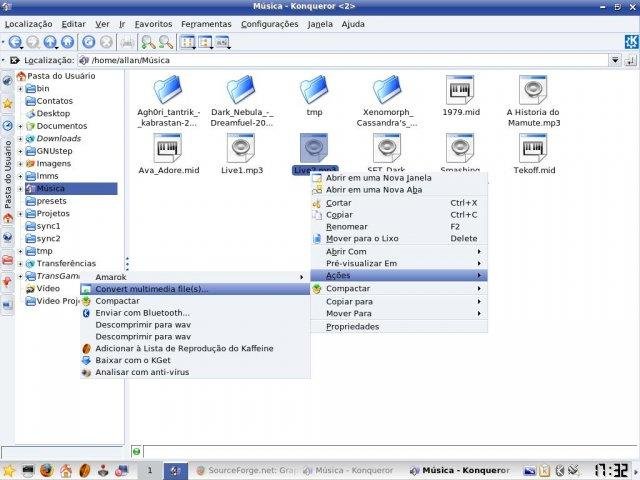This screenshot has width=640, height=480.
Task: Click the Stop loading toolbar icon
Action: (106, 42)
